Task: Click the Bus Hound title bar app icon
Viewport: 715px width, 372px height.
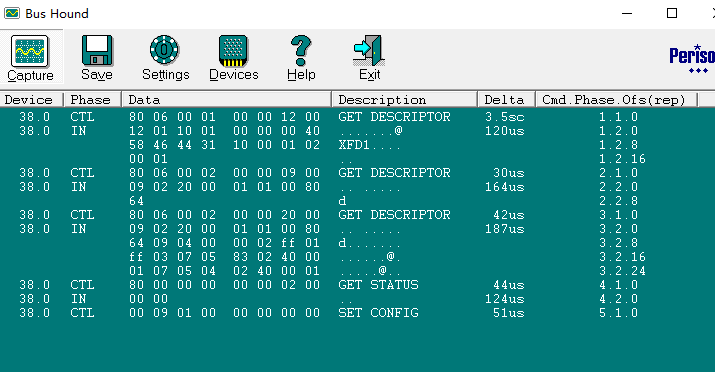Action: [x=12, y=13]
